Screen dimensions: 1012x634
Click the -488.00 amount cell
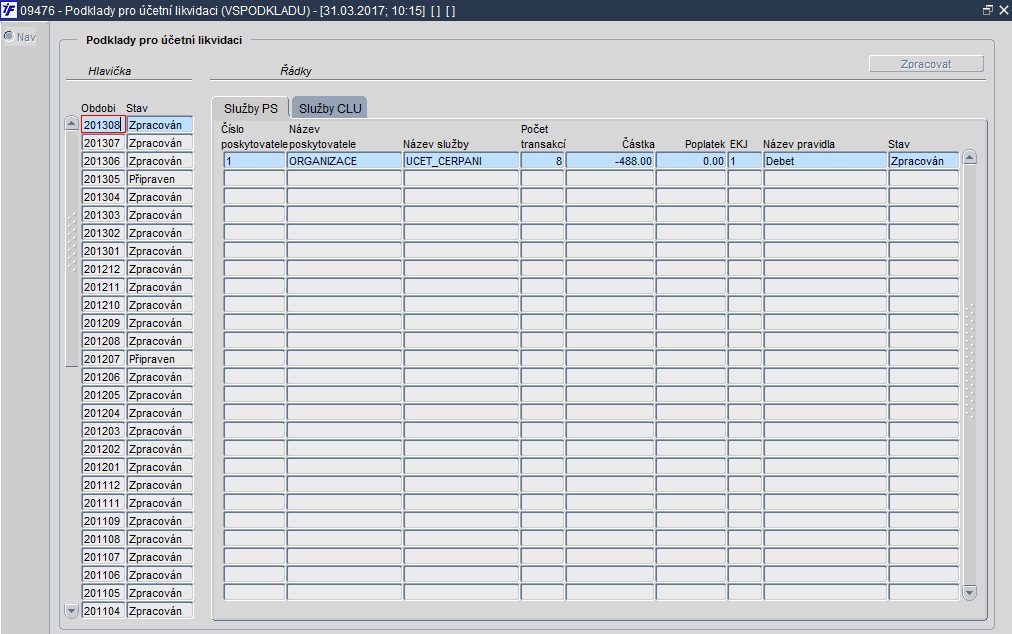610,161
